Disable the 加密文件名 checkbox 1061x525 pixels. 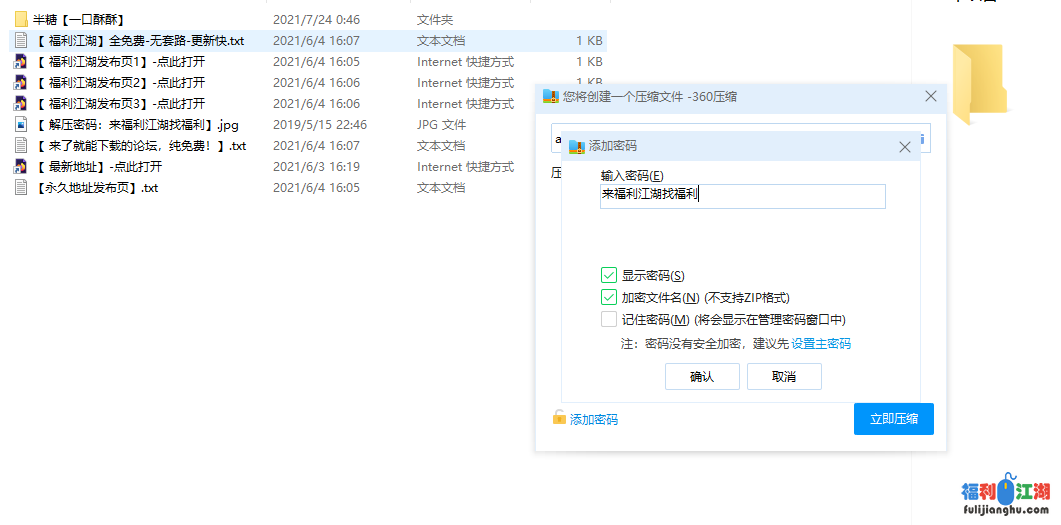click(x=609, y=297)
